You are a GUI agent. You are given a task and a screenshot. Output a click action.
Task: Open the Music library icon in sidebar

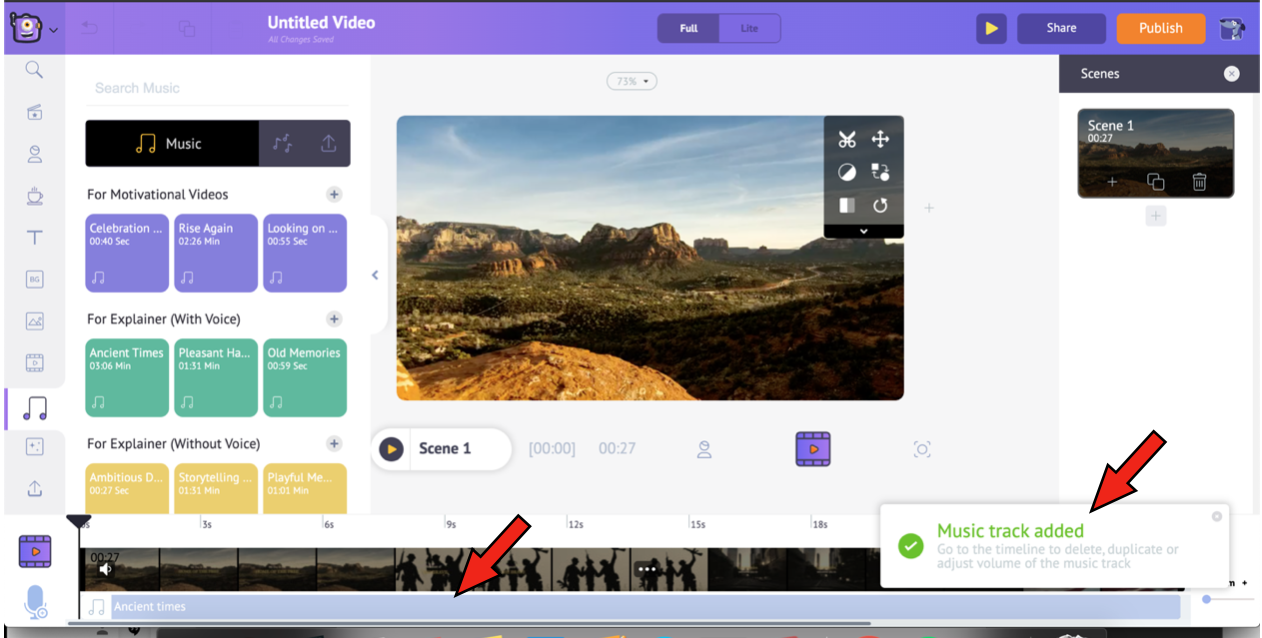(x=35, y=408)
